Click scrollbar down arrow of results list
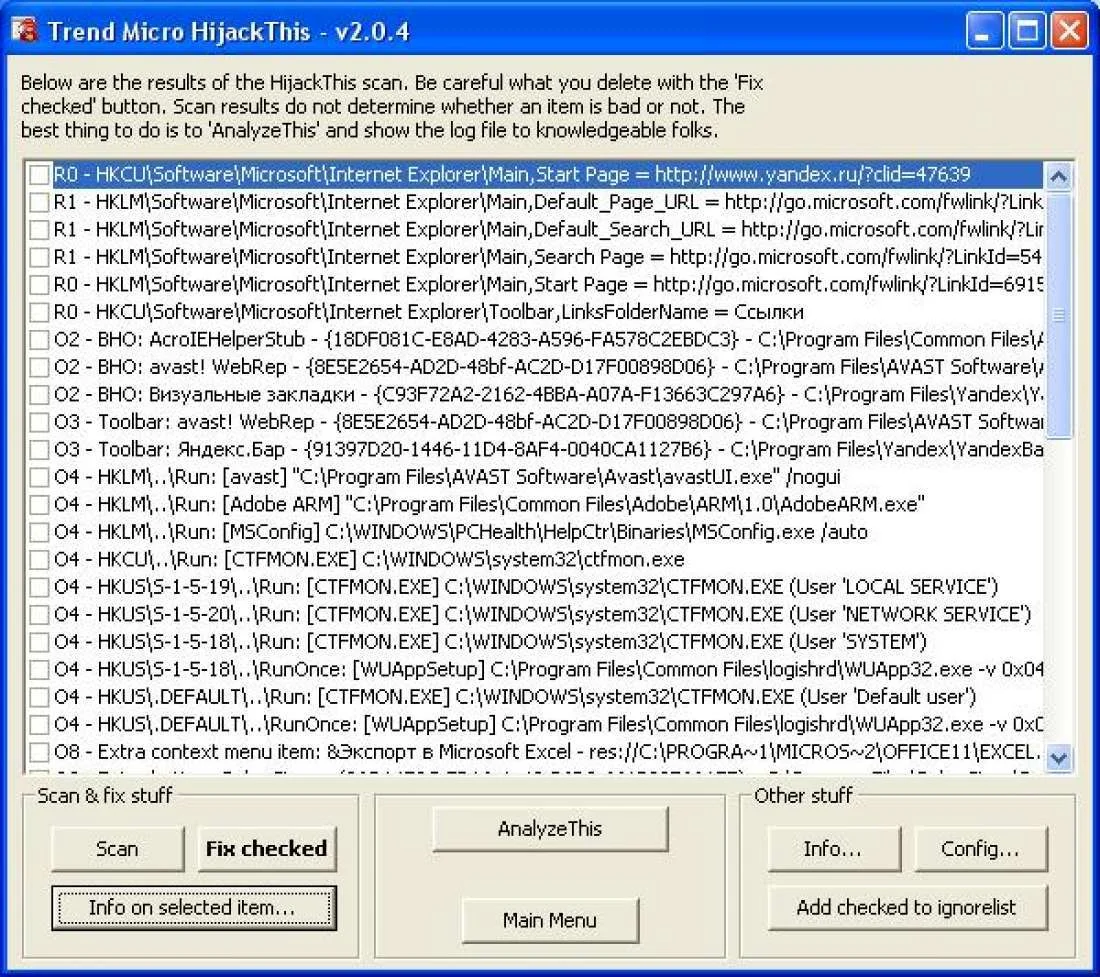This screenshot has width=1100, height=977. click(x=1059, y=757)
